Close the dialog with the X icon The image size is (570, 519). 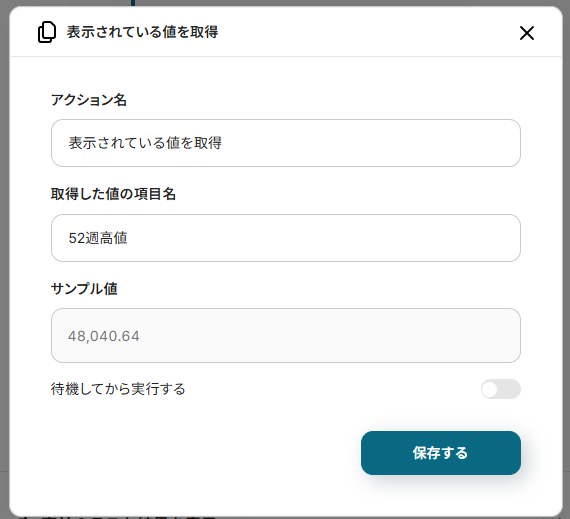tap(527, 33)
